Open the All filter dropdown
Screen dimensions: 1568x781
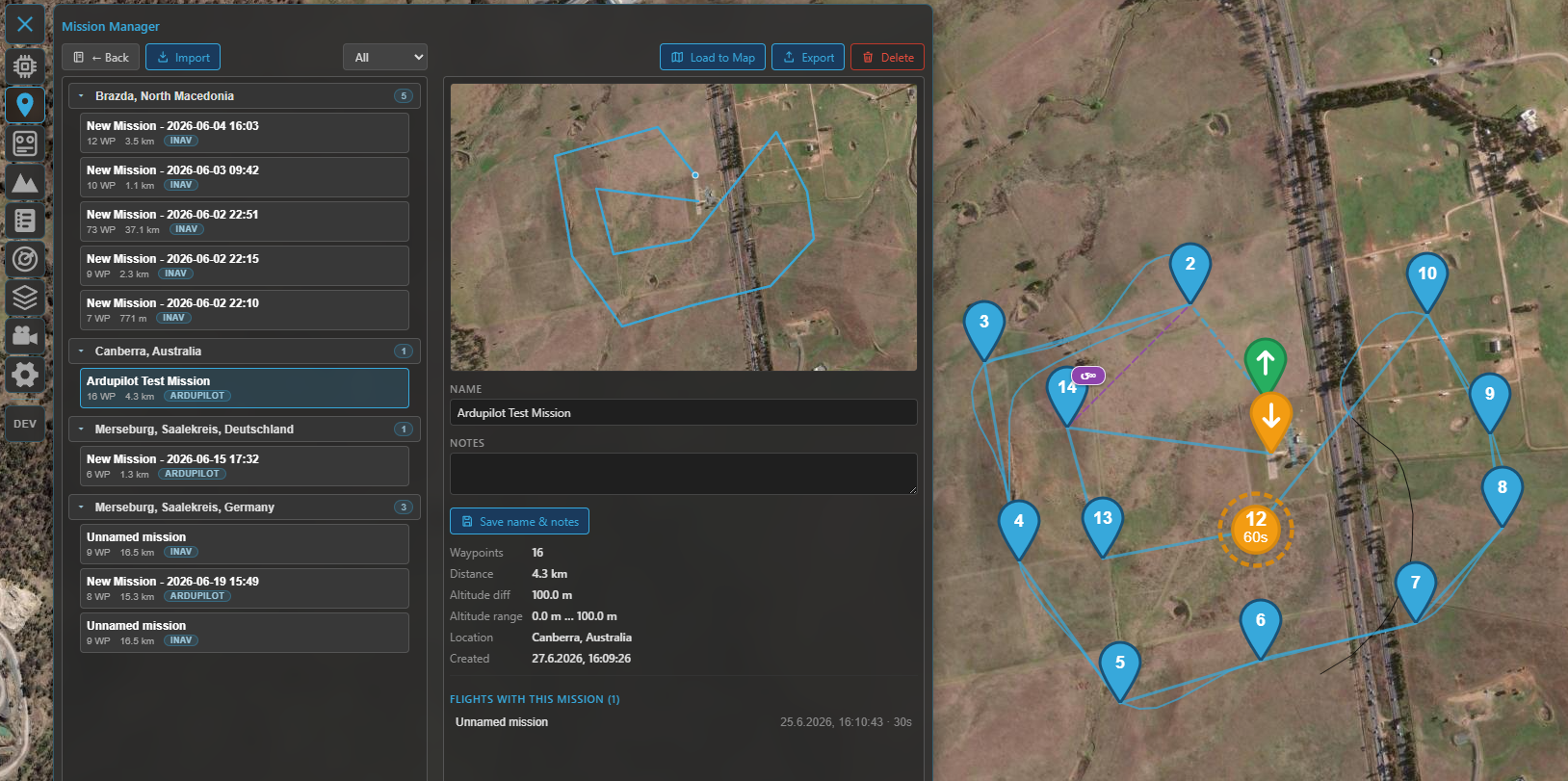[385, 58]
